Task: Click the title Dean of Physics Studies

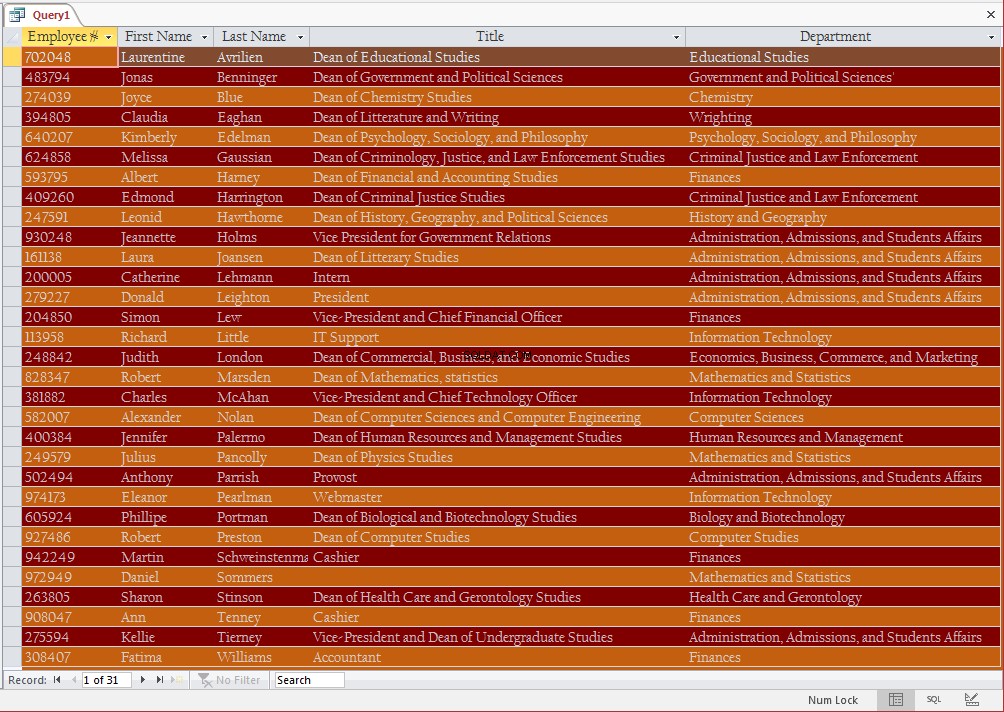Action: pos(498,457)
